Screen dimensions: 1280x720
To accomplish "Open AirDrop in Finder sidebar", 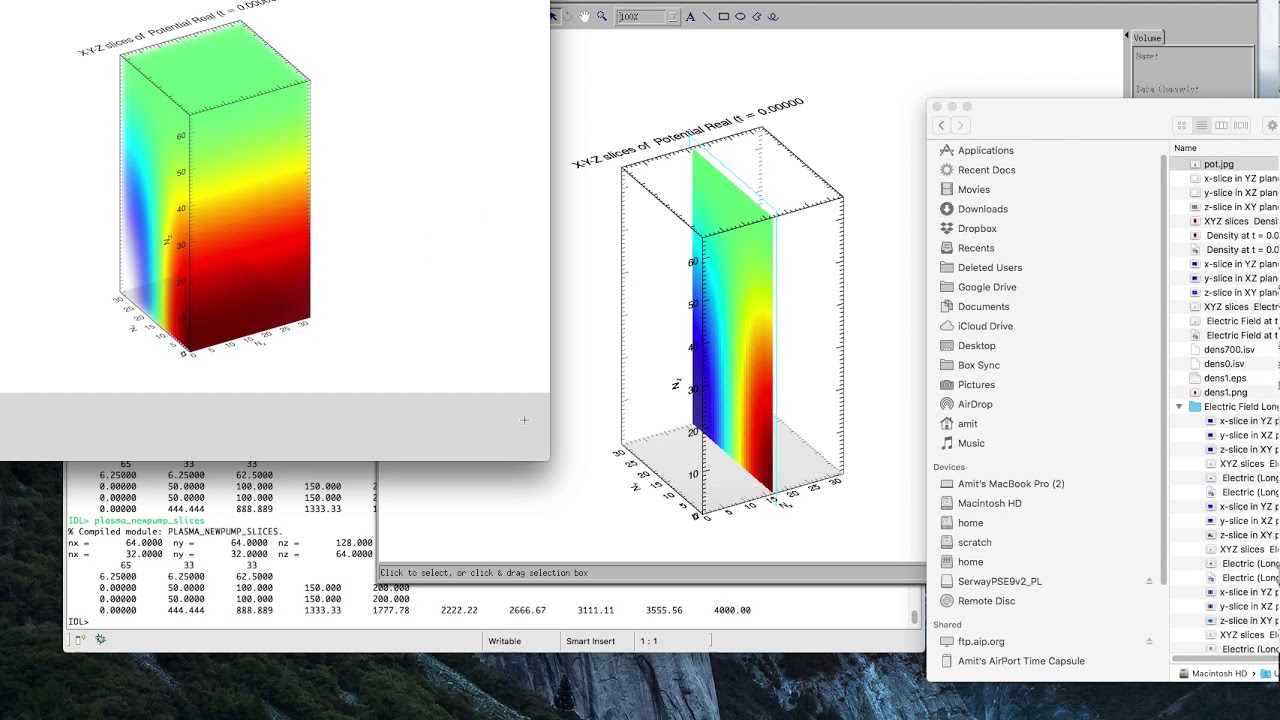I will point(974,404).
